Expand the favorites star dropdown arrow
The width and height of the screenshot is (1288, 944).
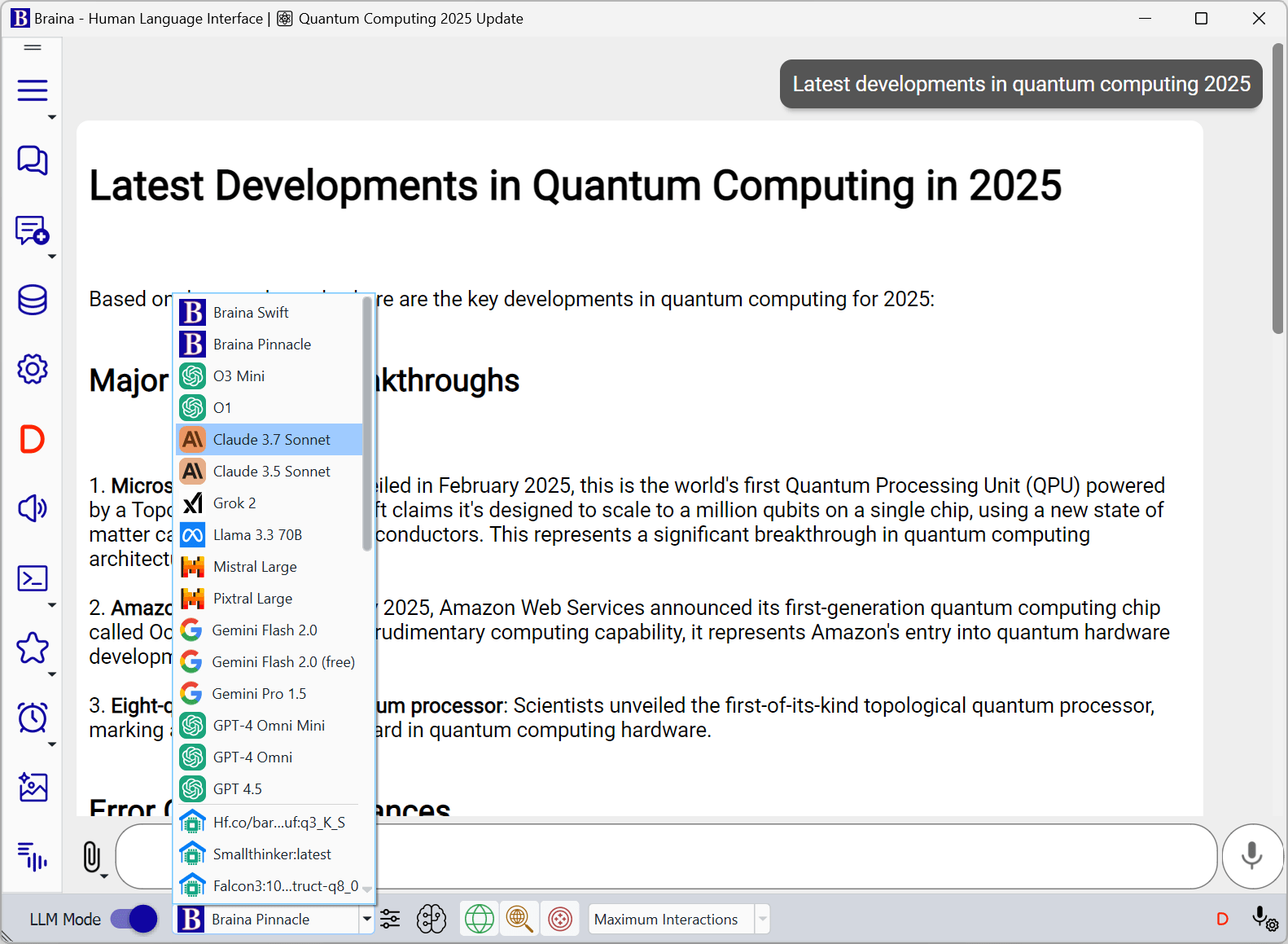click(52, 674)
